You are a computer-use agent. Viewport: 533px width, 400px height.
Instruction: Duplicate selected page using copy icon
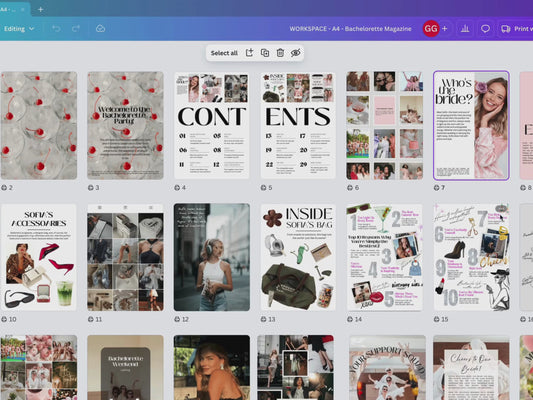[x=265, y=53]
